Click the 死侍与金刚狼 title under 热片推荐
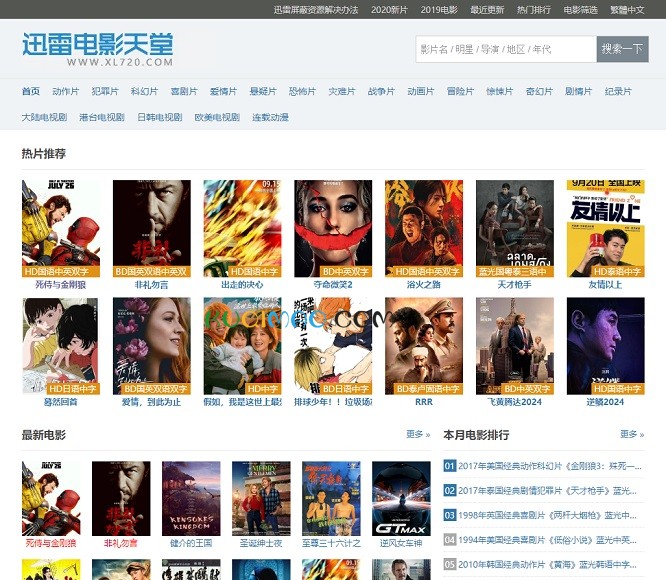The height and width of the screenshot is (580, 666). [x=61, y=284]
